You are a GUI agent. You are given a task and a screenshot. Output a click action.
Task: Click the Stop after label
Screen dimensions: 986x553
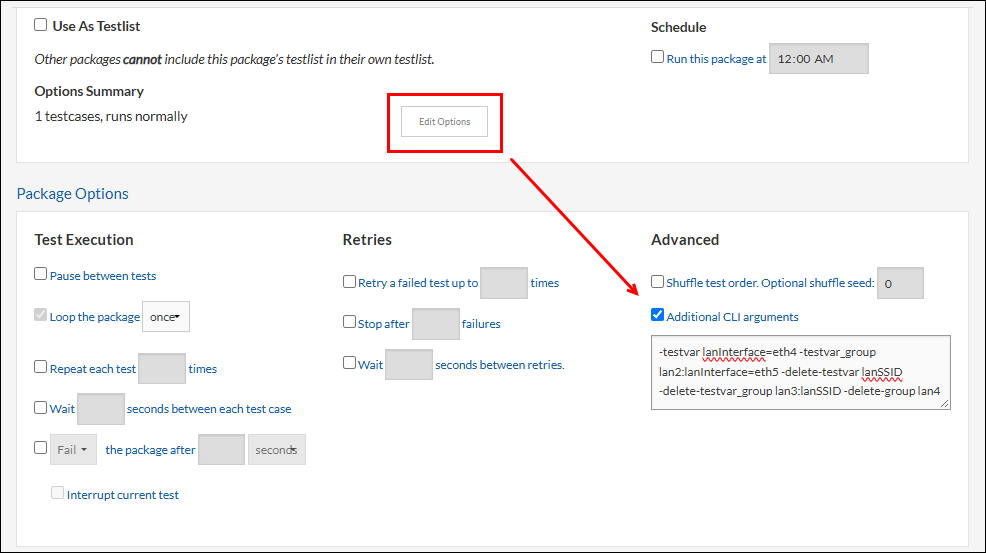click(x=384, y=324)
